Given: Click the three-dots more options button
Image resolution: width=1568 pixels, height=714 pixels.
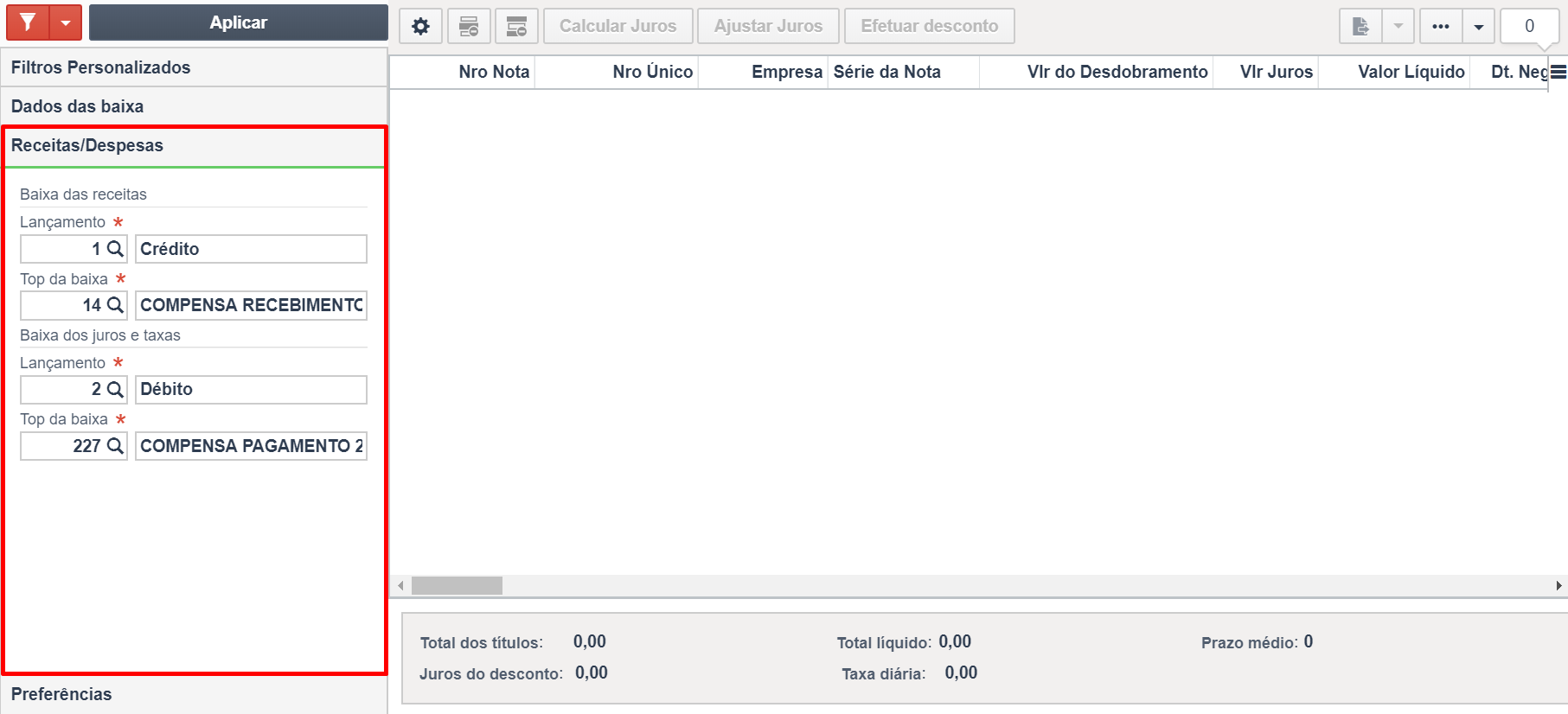Looking at the screenshot, I should [x=1441, y=26].
